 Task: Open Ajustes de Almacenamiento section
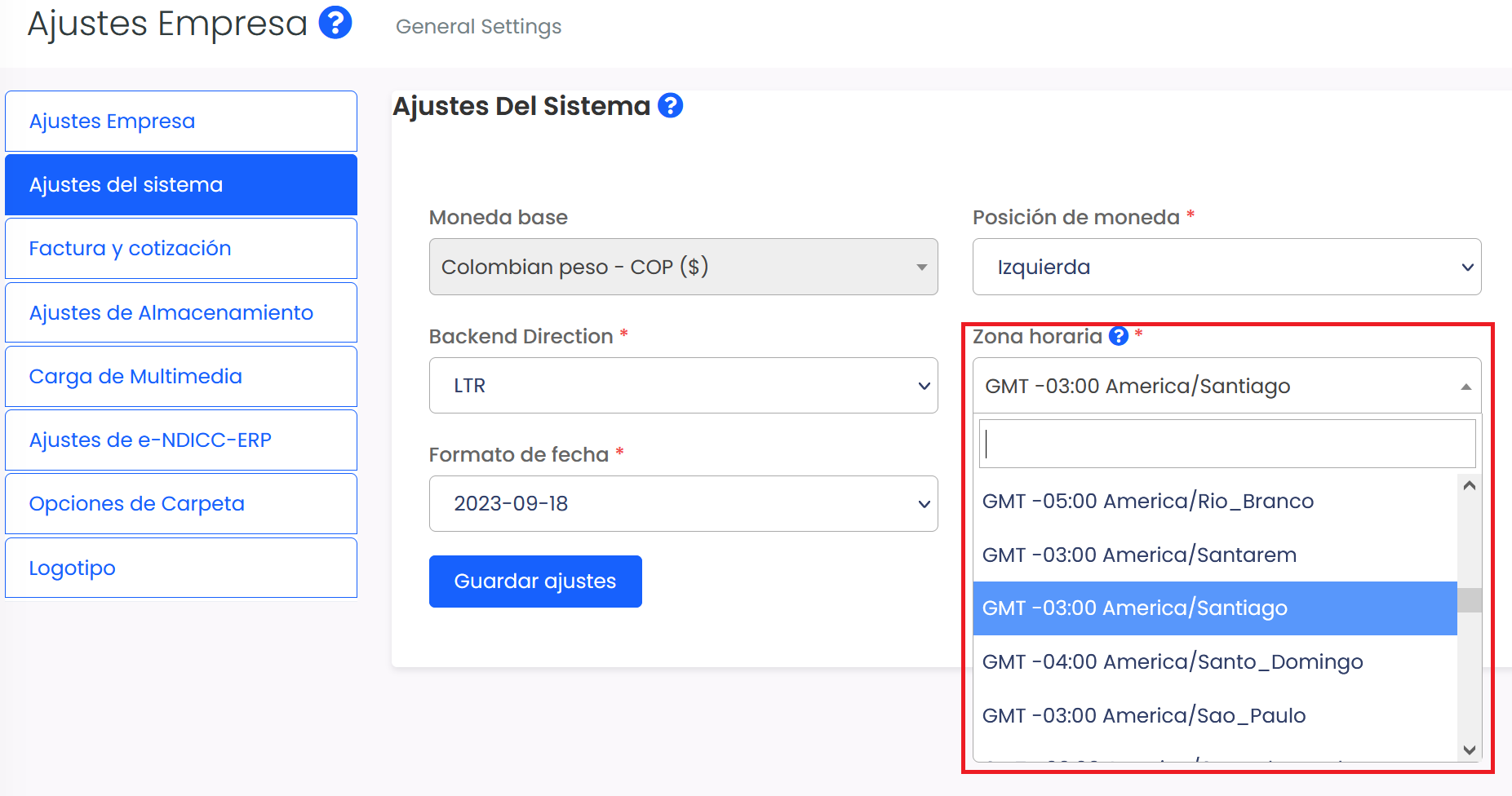click(x=181, y=313)
